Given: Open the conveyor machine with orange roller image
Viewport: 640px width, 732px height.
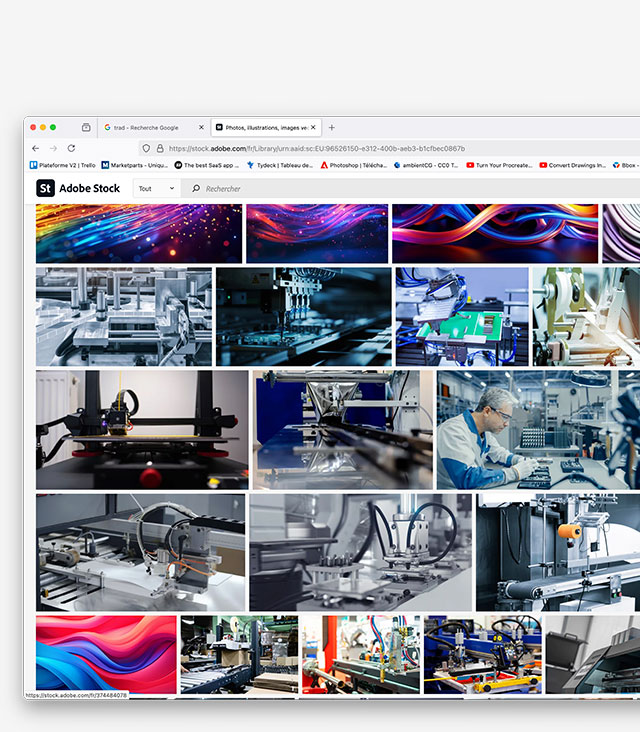Looking at the screenshot, I should 558,552.
